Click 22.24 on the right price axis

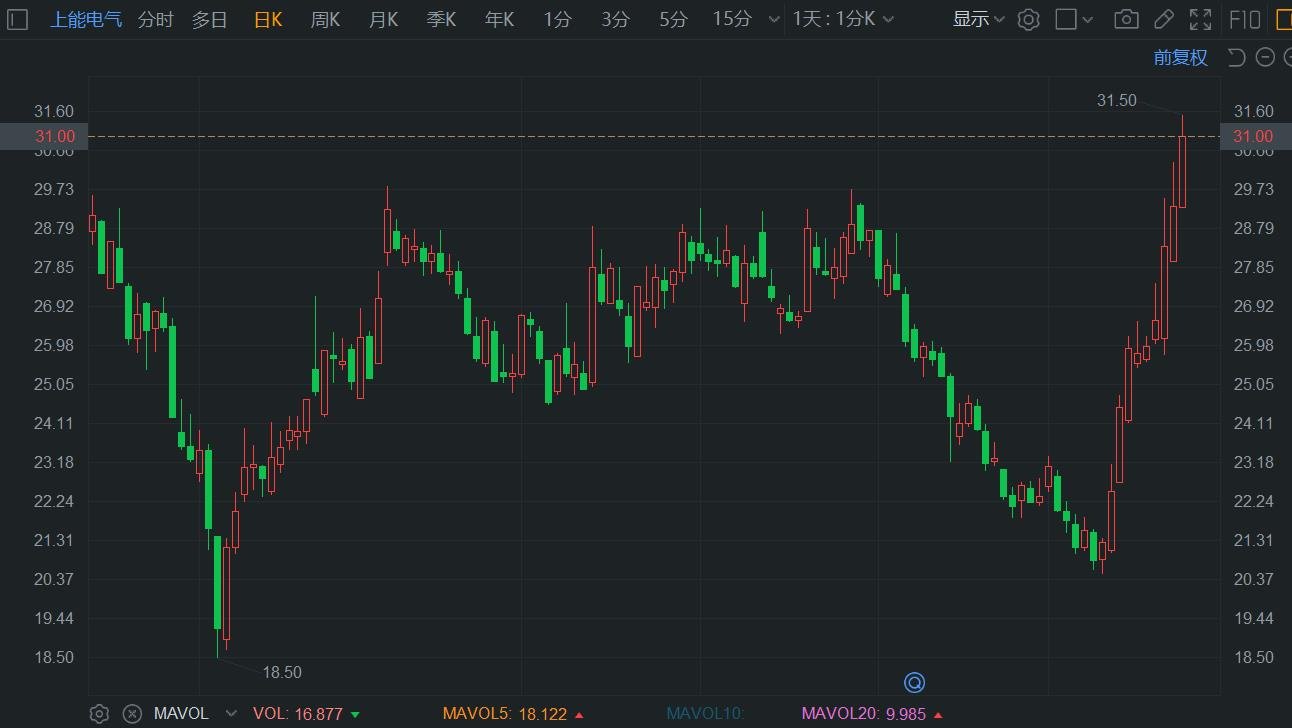coord(1254,501)
